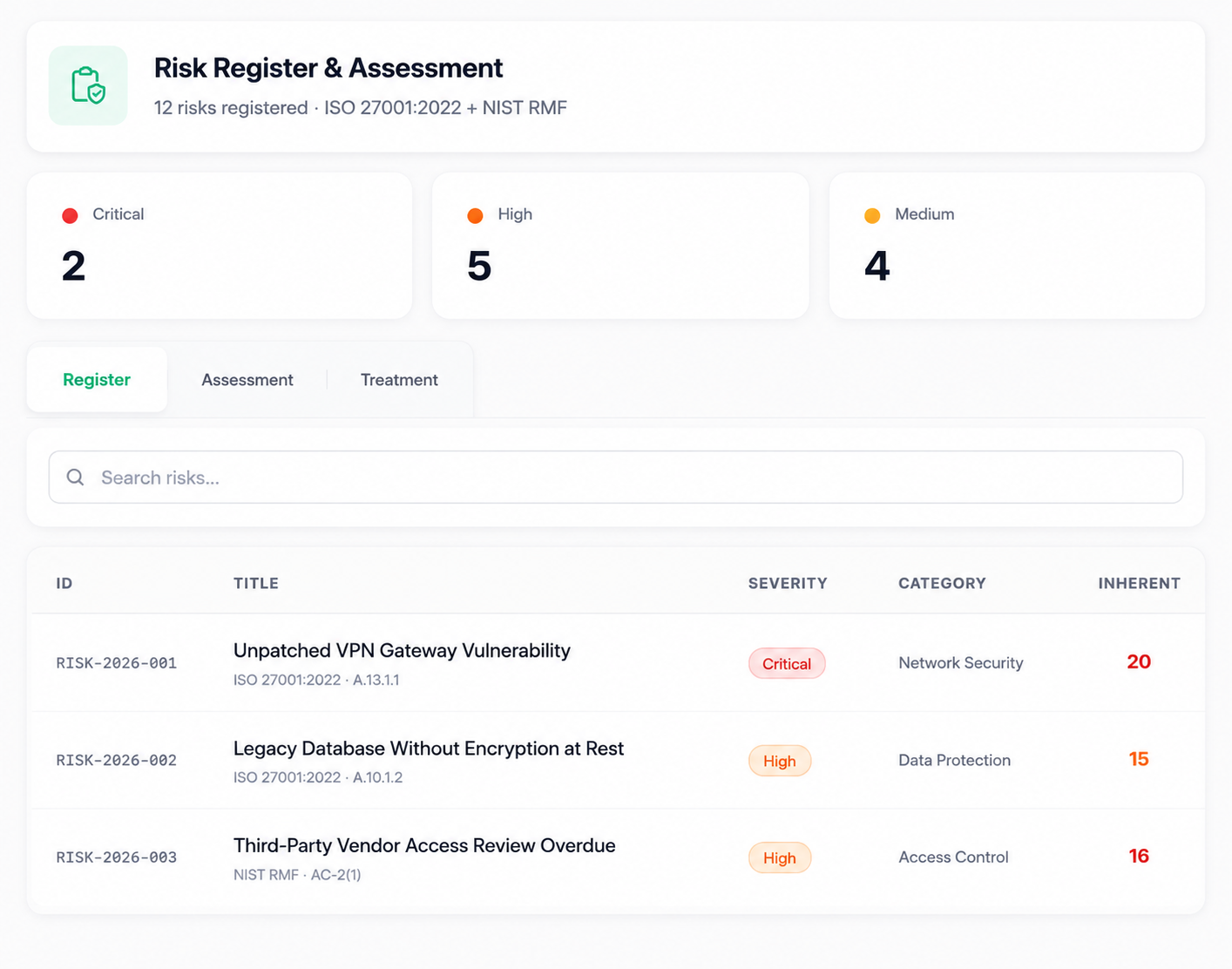Click inherent score 15

(1139, 760)
